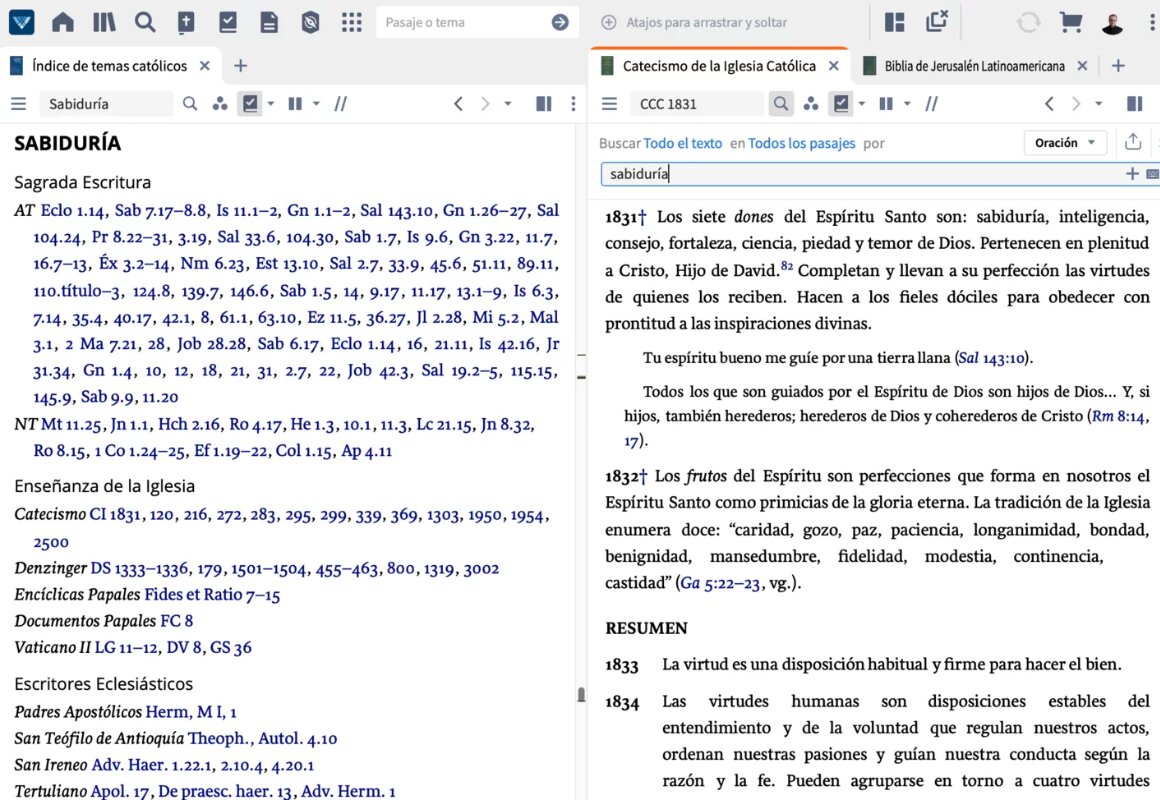This screenshot has height=800, width=1160.
Task: Toggle multi-column view in Índice de temas panel
Action: coord(295,104)
